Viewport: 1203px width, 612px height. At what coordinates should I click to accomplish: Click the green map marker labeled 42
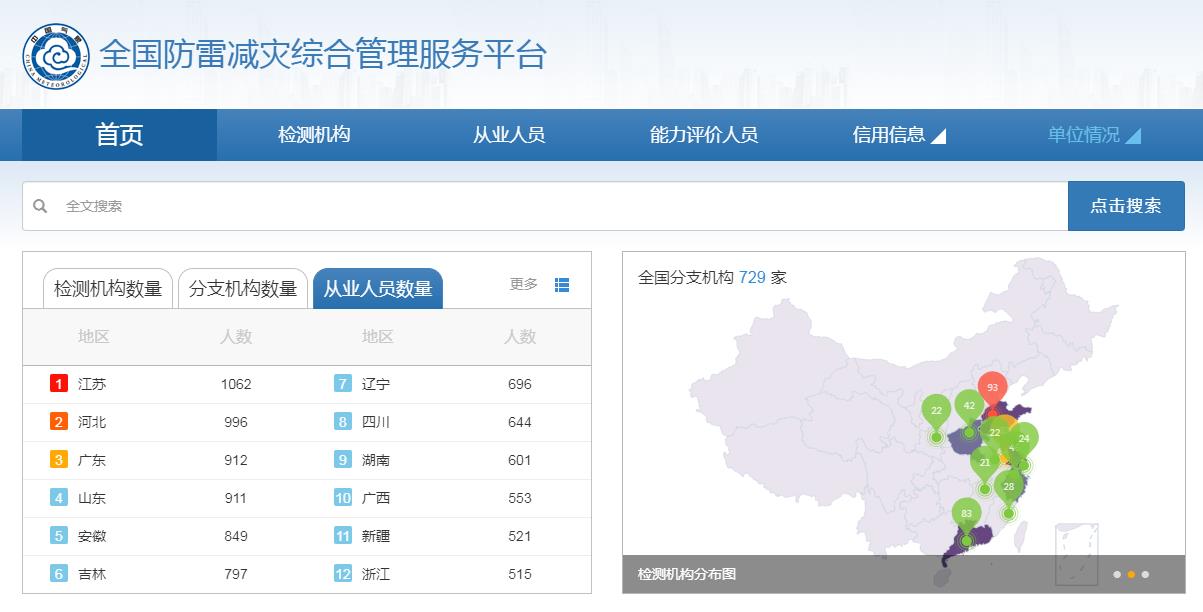[968, 405]
